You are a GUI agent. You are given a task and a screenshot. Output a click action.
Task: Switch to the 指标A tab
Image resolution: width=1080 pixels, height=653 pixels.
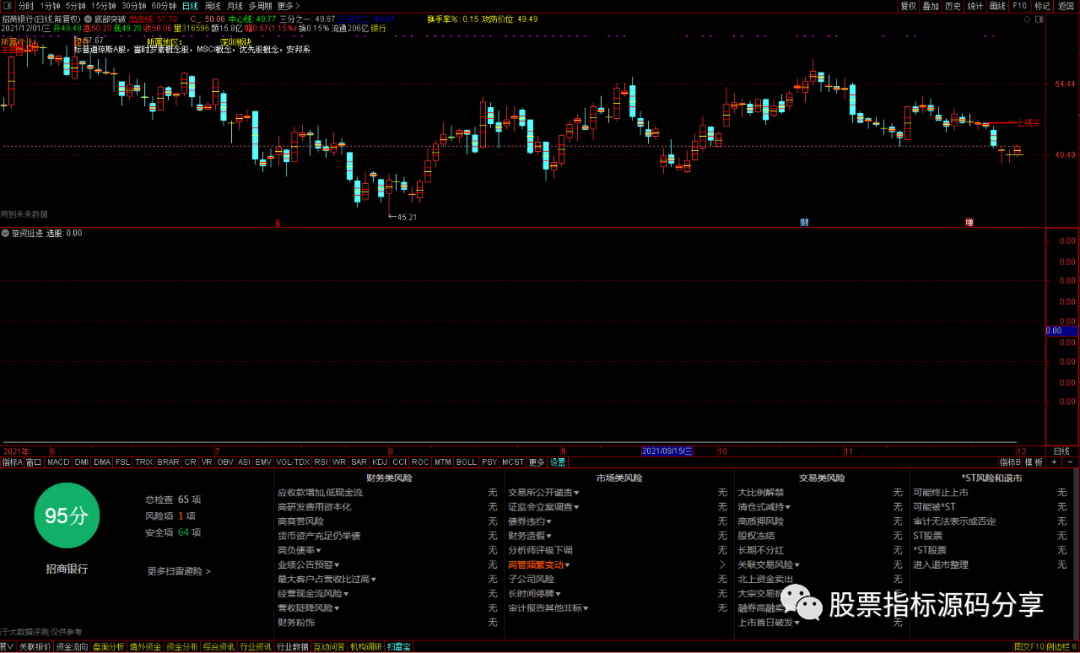(x=12, y=462)
